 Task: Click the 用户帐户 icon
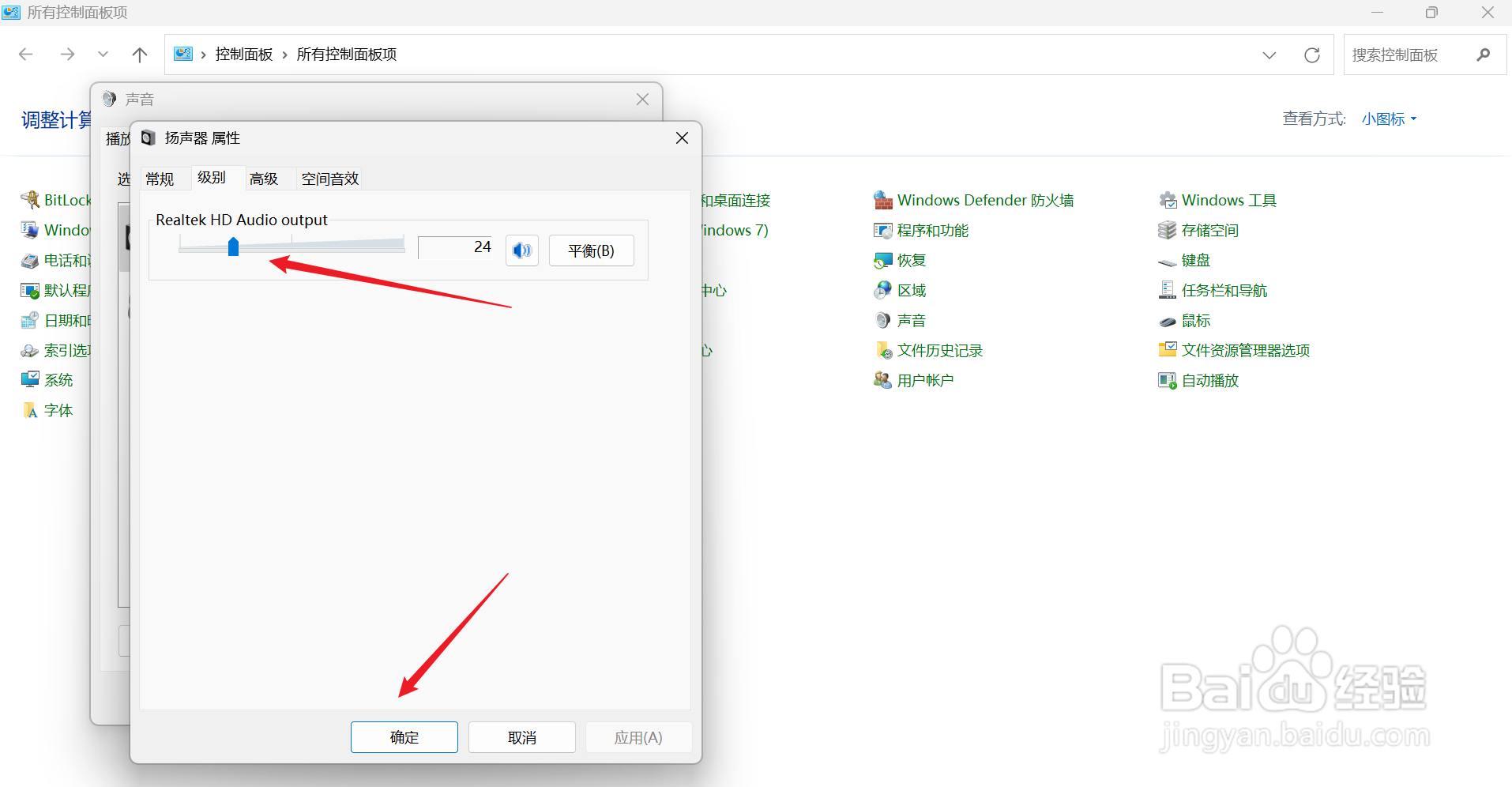[x=882, y=381]
